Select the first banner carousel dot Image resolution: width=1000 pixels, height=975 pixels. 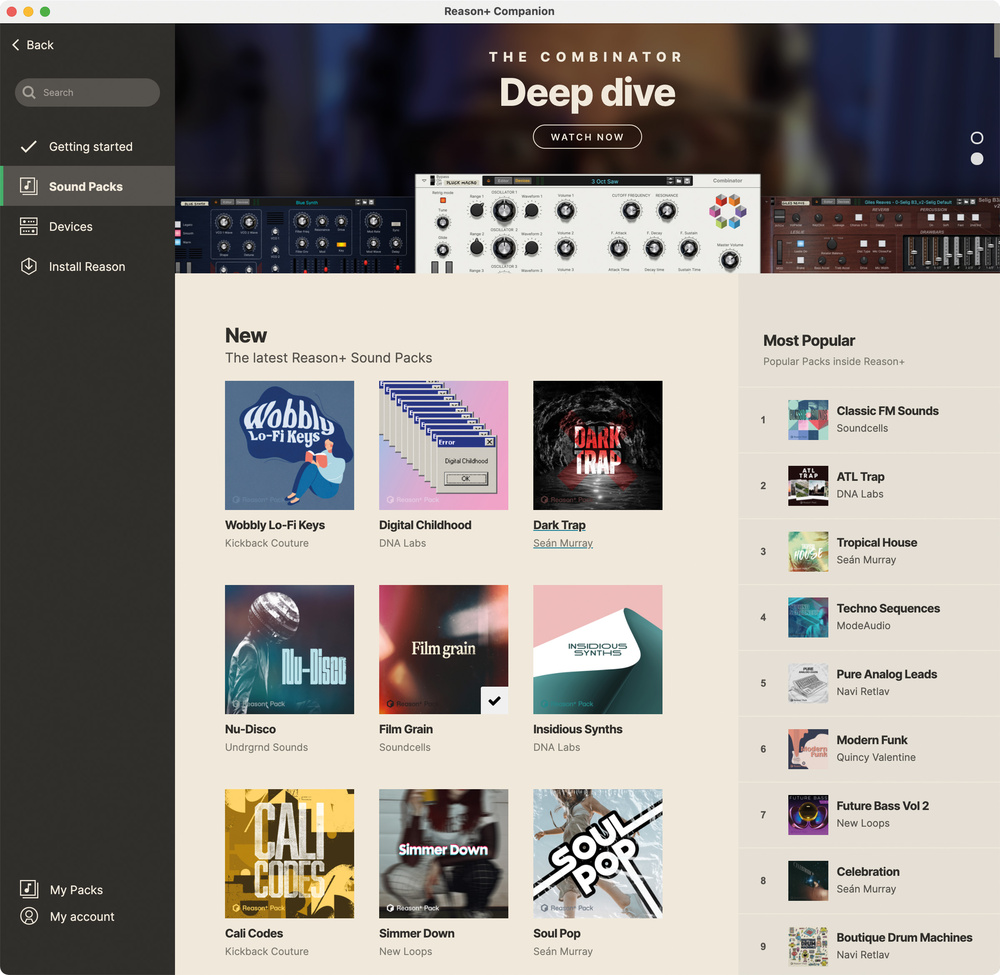tap(977, 138)
